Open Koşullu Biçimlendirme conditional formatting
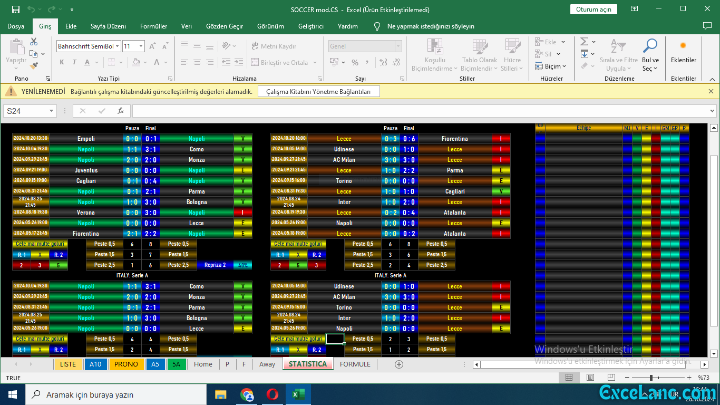Image resolution: width=720 pixels, height=405 pixels. coord(434,55)
